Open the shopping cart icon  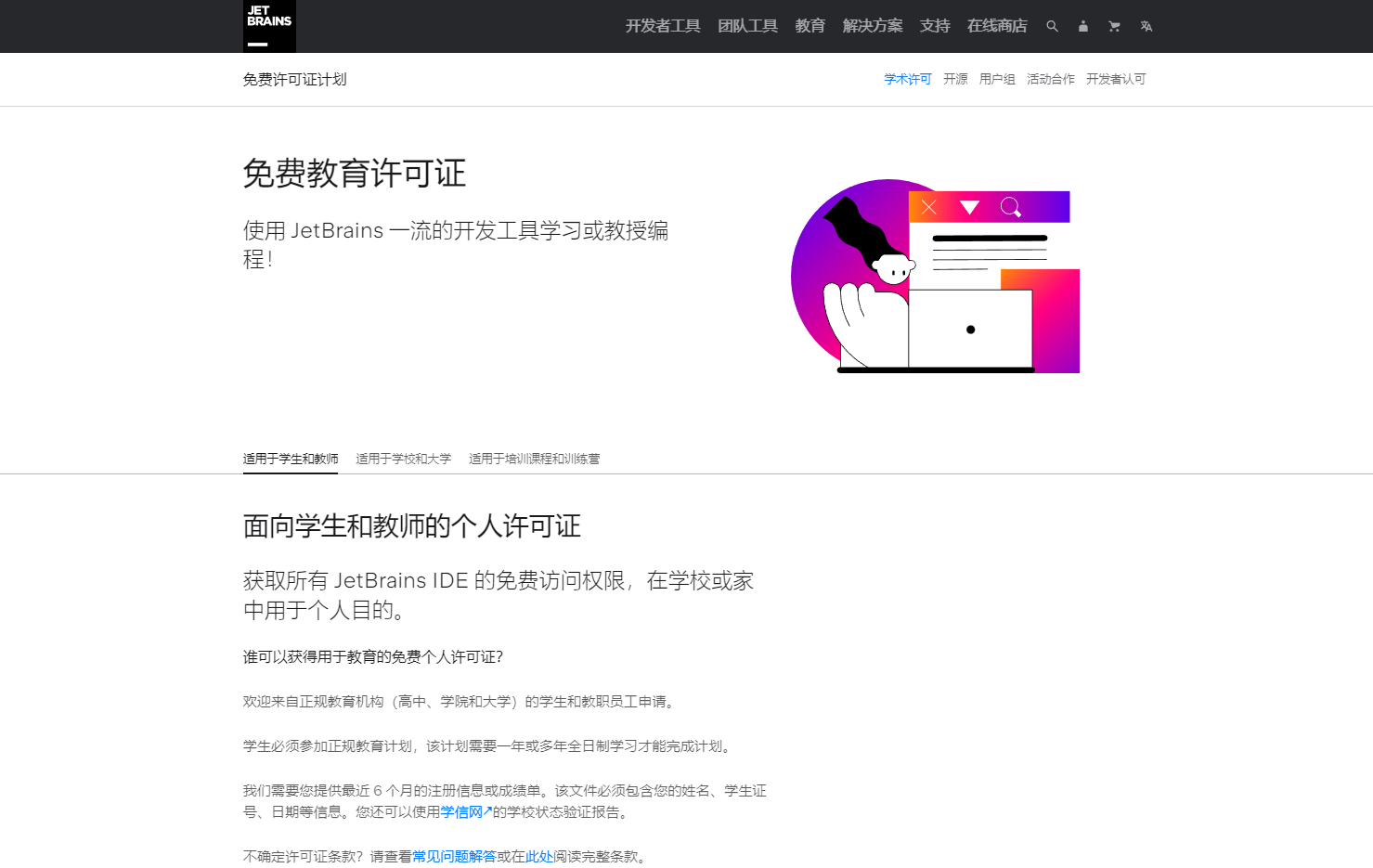(x=1114, y=26)
